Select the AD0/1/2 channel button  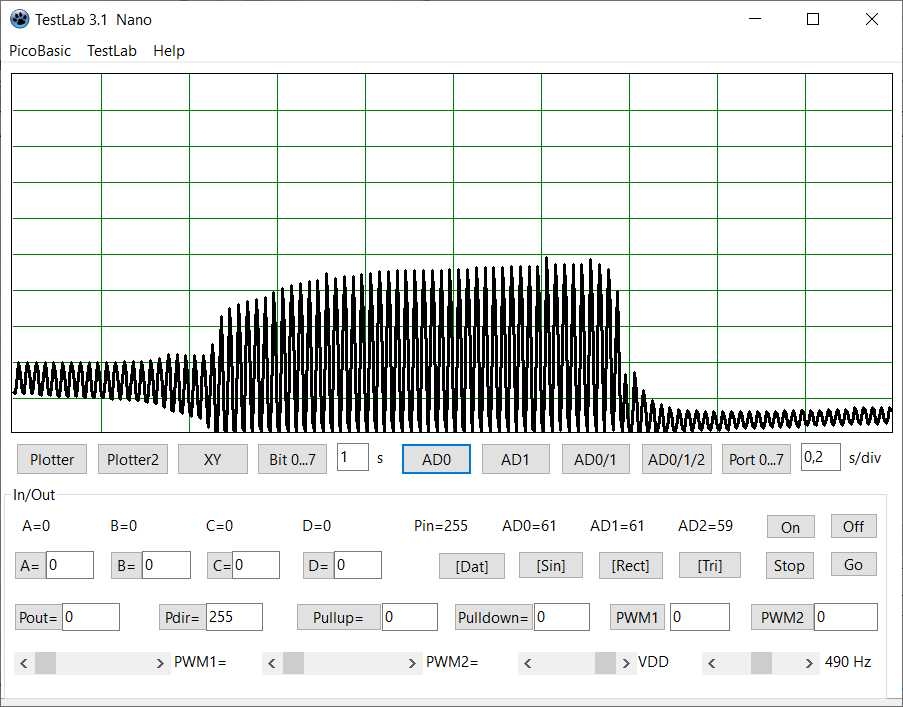pyautogui.click(x=676, y=459)
